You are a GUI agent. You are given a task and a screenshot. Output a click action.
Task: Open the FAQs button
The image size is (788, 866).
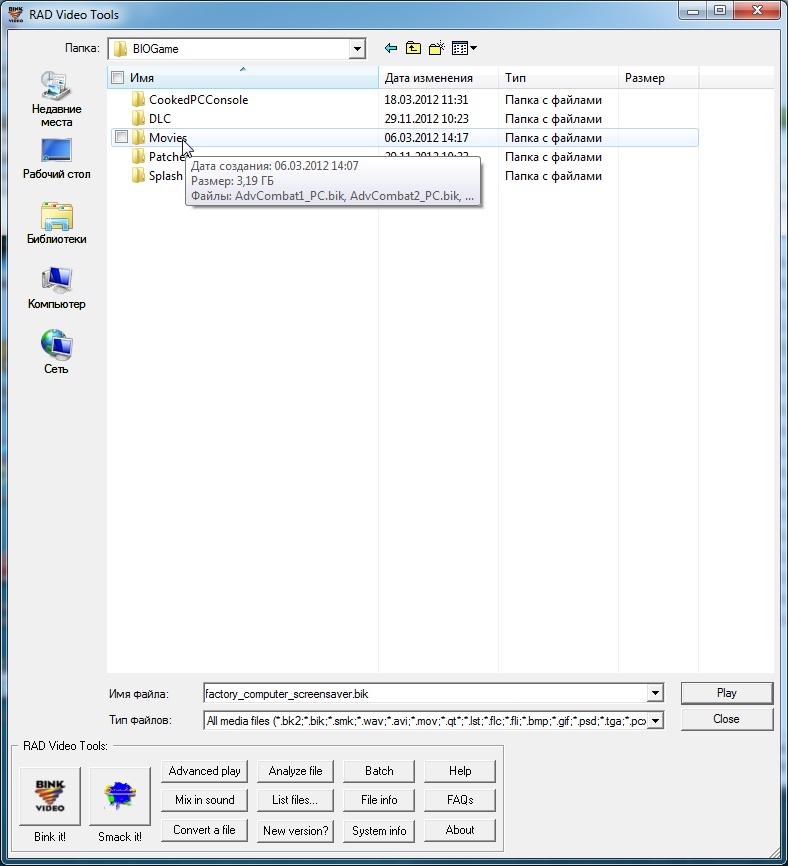pyautogui.click(x=460, y=800)
